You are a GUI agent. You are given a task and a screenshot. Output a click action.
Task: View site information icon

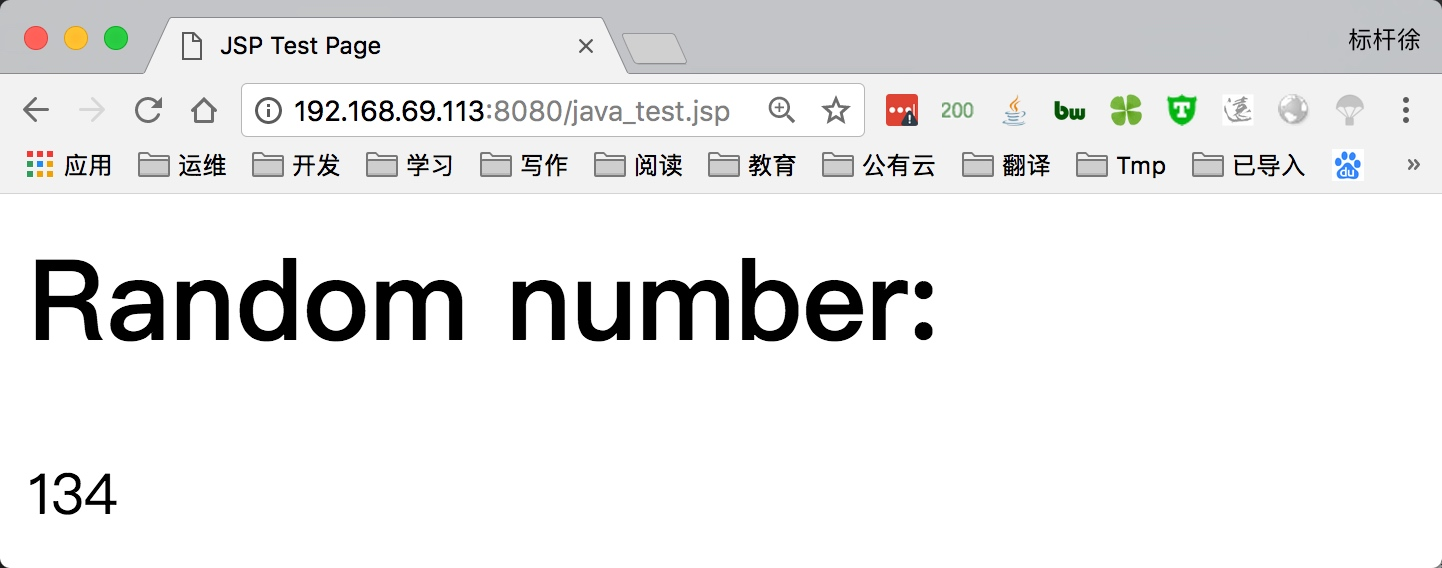point(268,110)
